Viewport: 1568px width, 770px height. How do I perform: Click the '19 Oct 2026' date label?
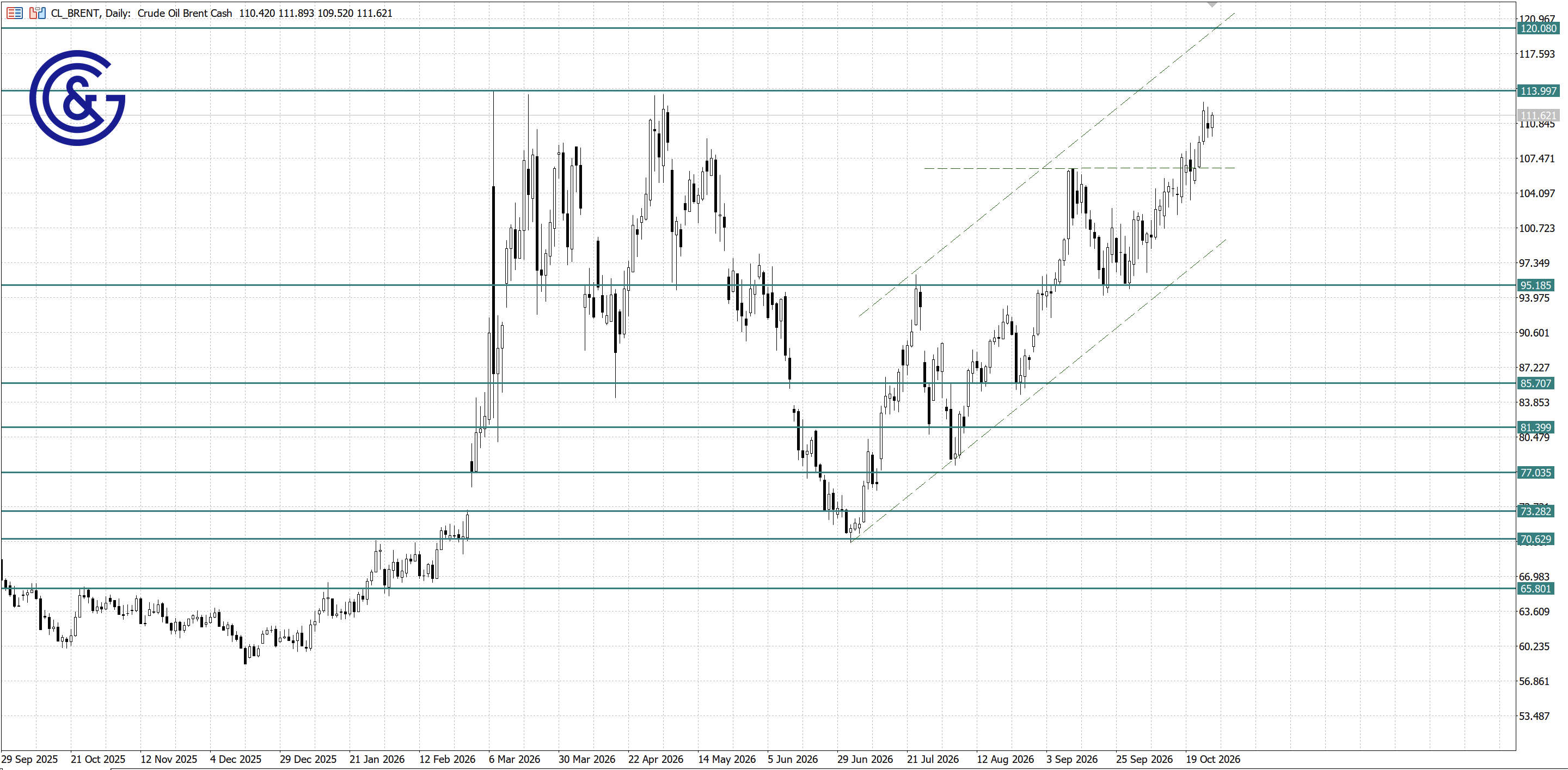[1213, 760]
